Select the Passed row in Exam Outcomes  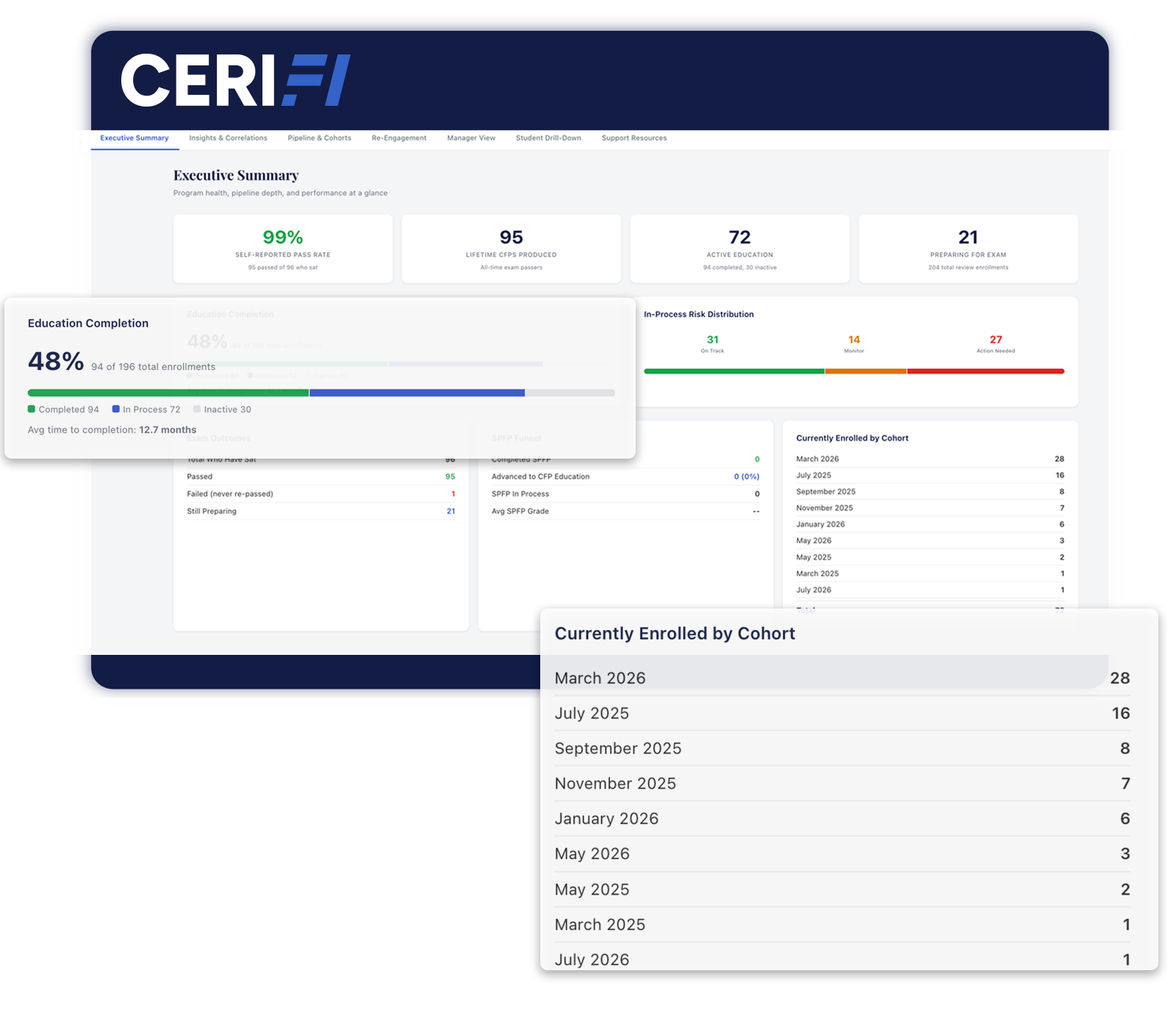tap(321, 477)
